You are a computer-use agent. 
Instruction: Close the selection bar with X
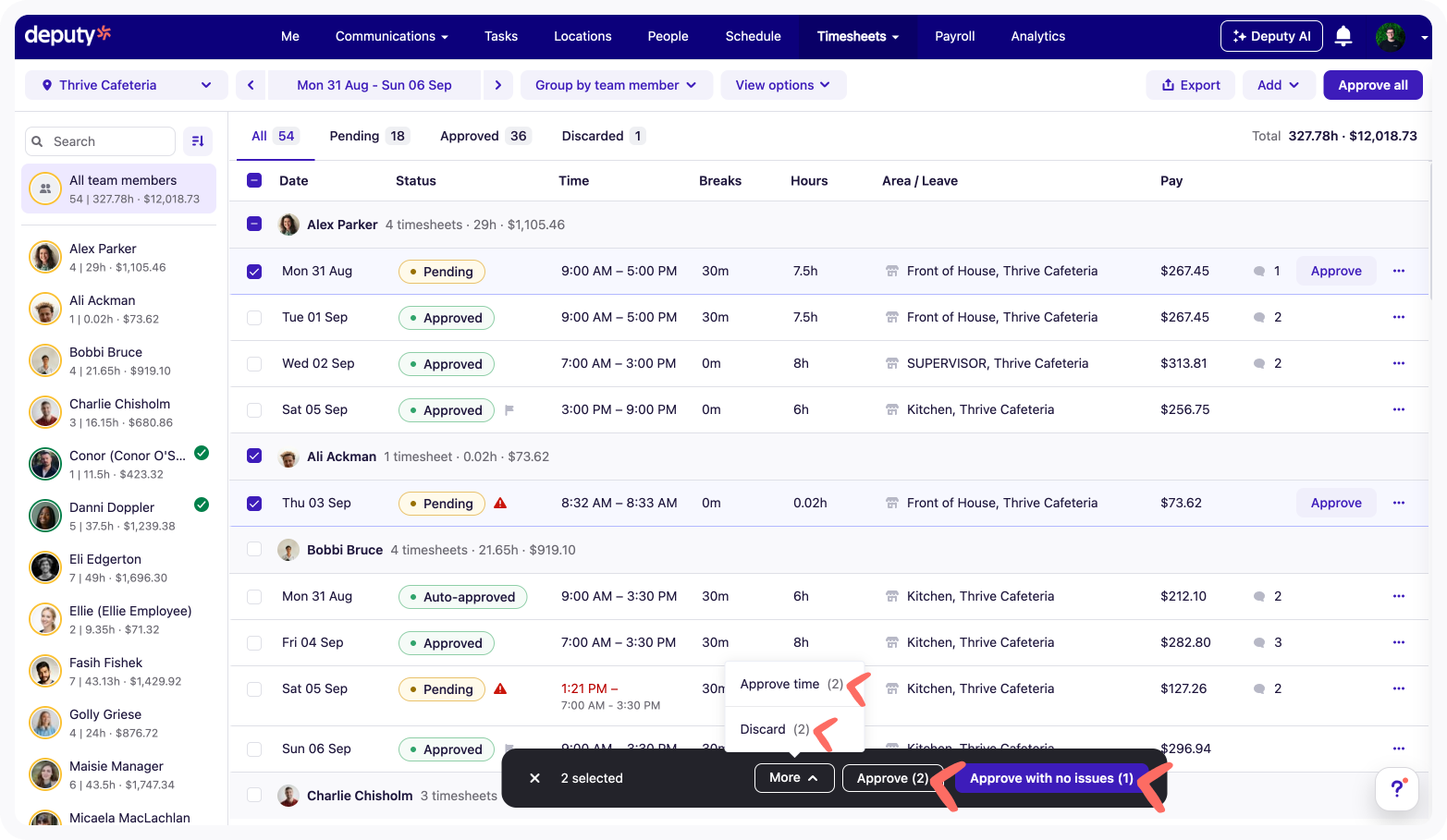click(534, 778)
